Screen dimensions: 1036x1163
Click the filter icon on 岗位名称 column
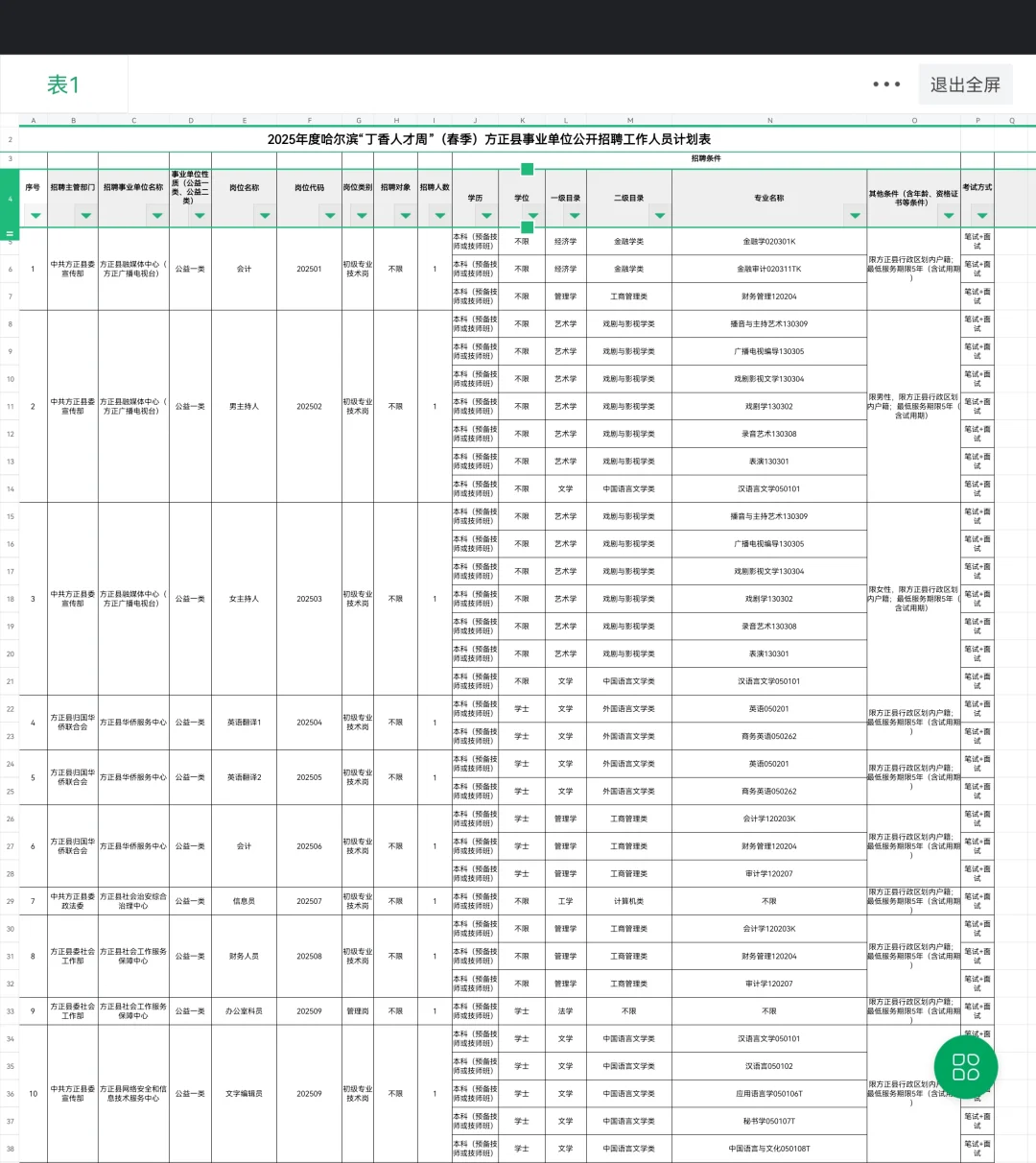click(x=266, y=217)
